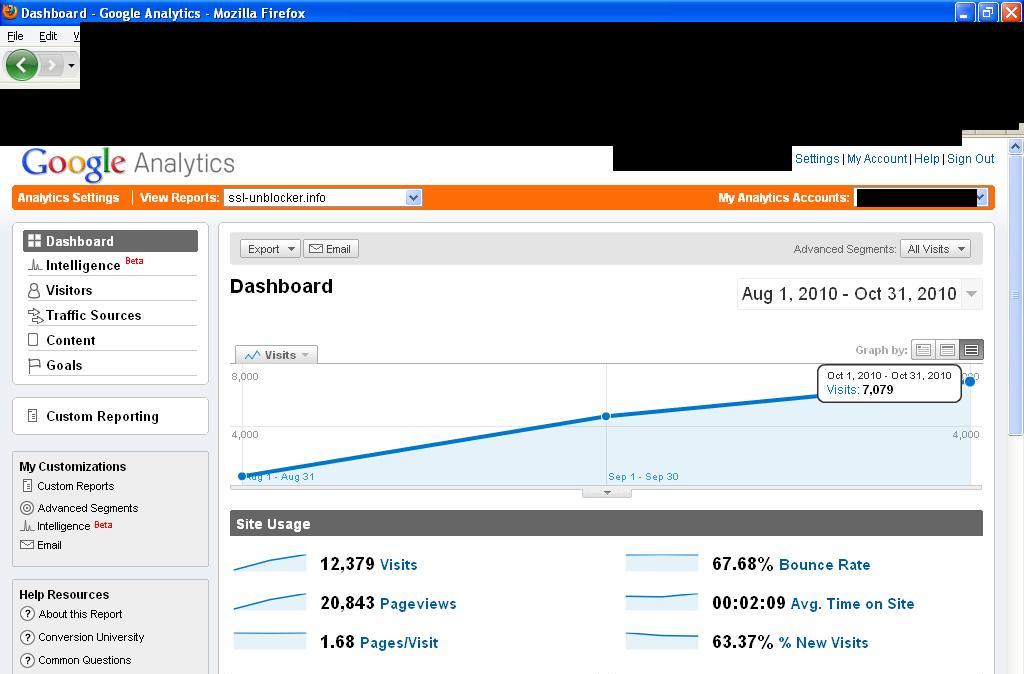Switch graph to weekly view
The height and width of the screenshot is (674, 1024).
click(947, 350)
